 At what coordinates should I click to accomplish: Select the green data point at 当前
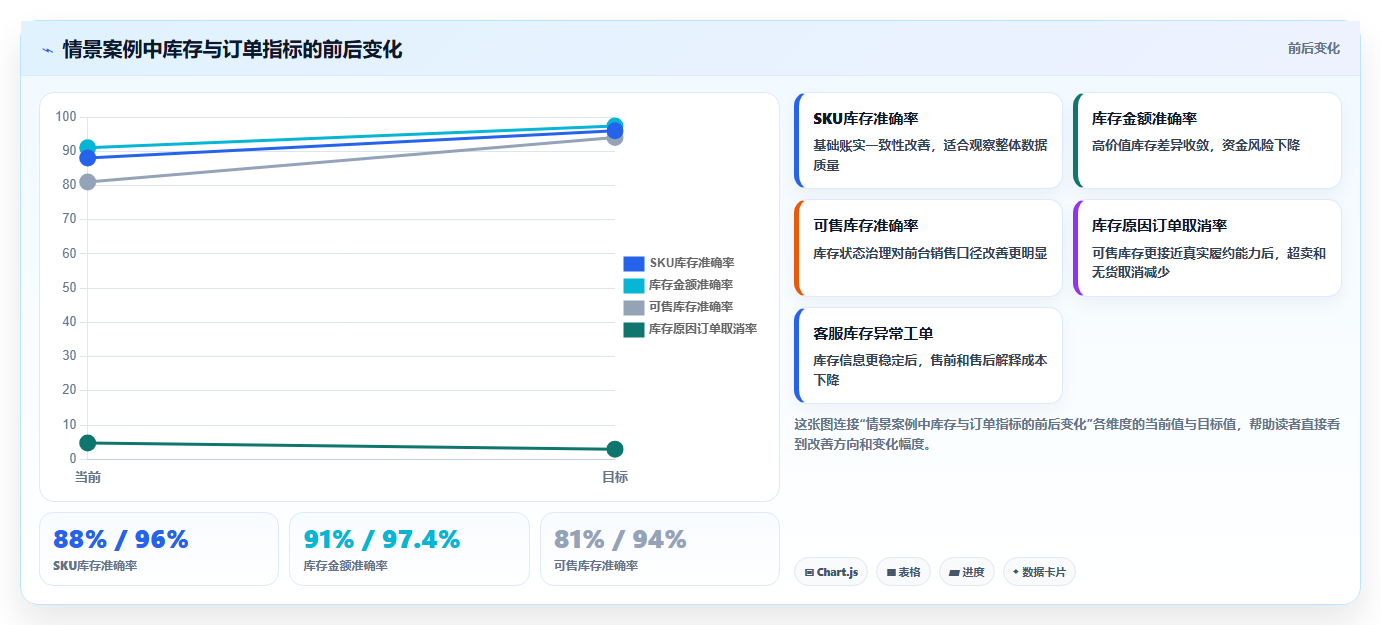pyautogui.click(x=88, y=443)
